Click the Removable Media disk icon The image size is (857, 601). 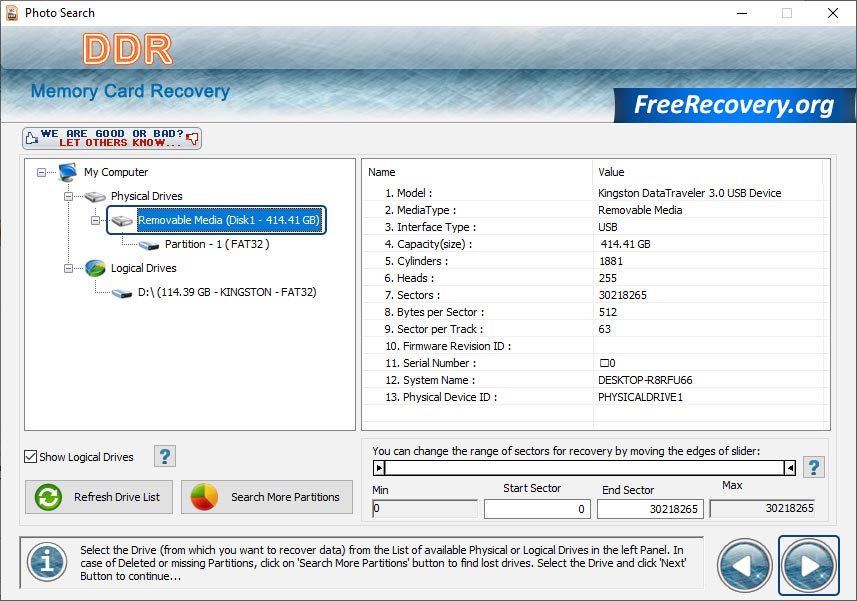click(x=122, y=221)
